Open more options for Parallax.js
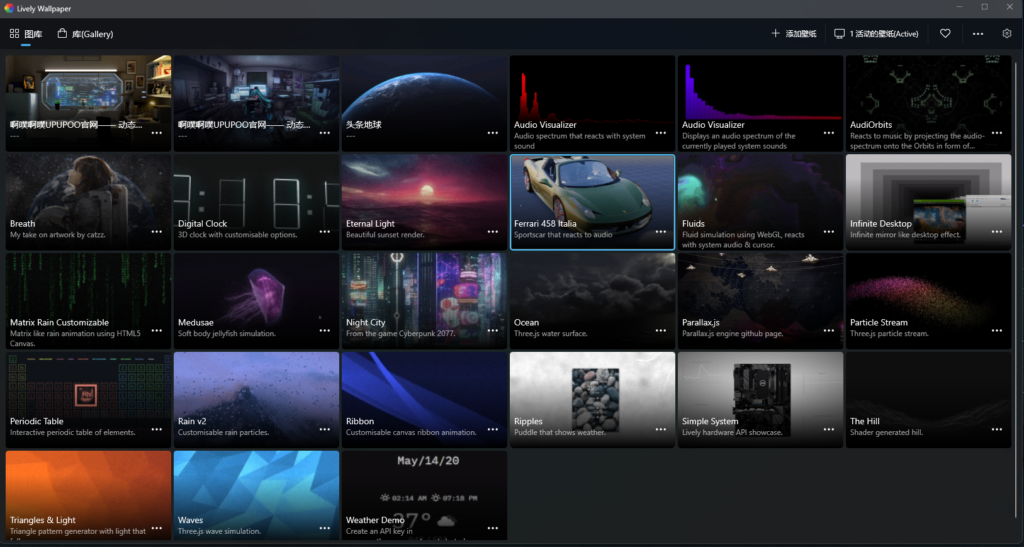Image resolution: width=1024 pixels, height=547 pixels. point(829,330)
